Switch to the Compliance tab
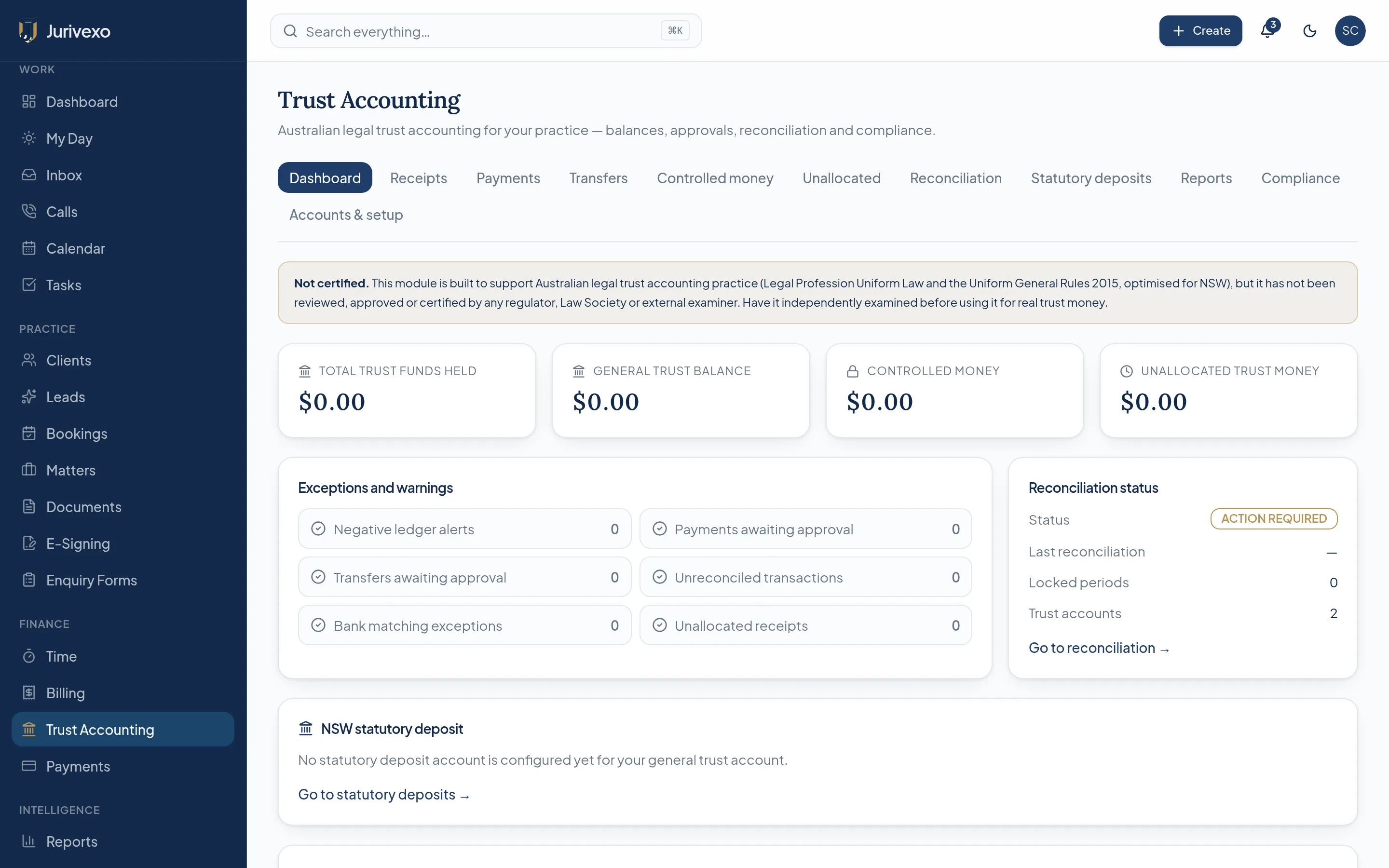The width and height of the screenshot is (1389, 868). [1300, 178]
